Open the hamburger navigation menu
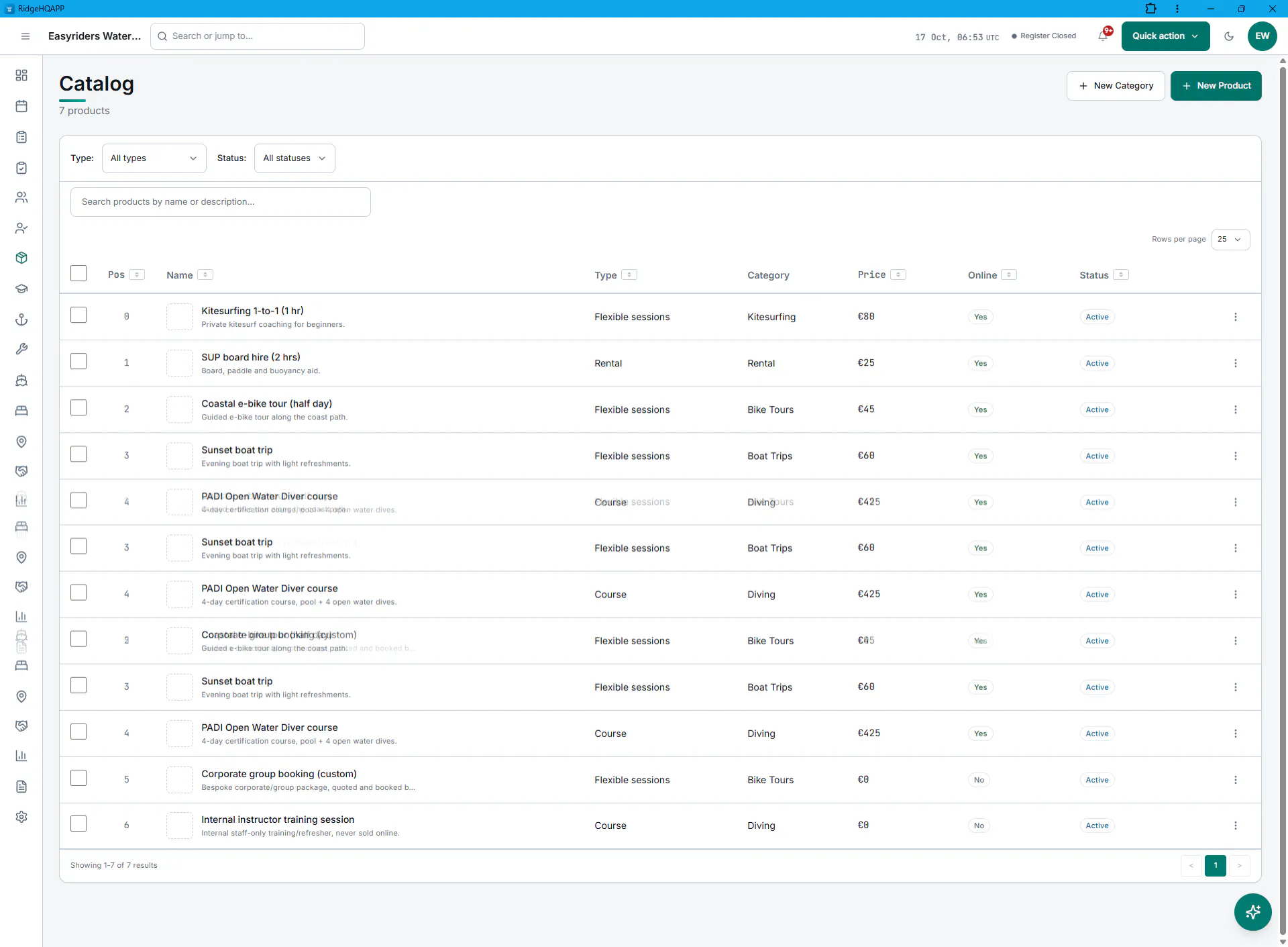1288x947 pixels. tap(25, 36)
